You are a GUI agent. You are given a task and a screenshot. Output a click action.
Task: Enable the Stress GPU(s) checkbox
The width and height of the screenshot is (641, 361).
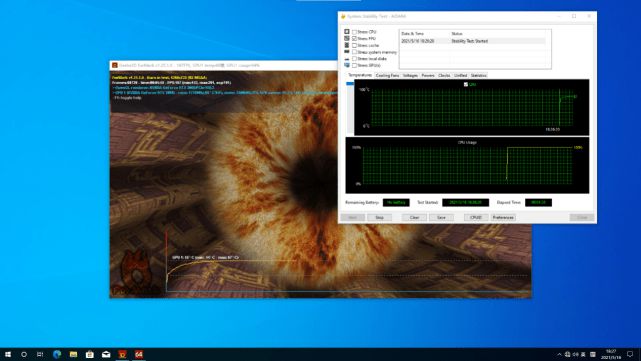pyautogui.click(x=354, y=65)
